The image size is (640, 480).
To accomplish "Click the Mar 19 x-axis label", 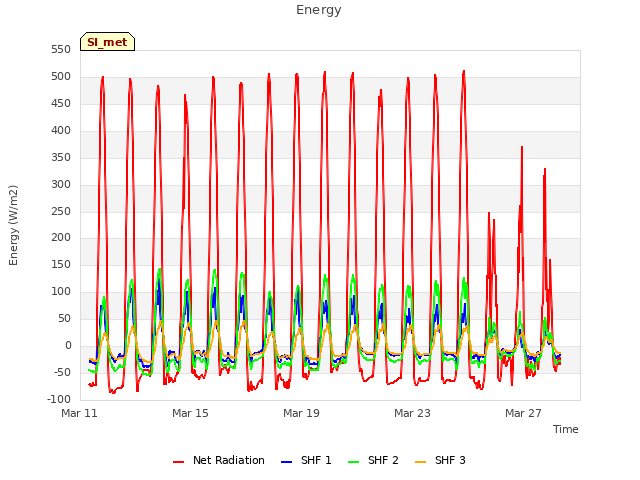I will pos(301,413).
